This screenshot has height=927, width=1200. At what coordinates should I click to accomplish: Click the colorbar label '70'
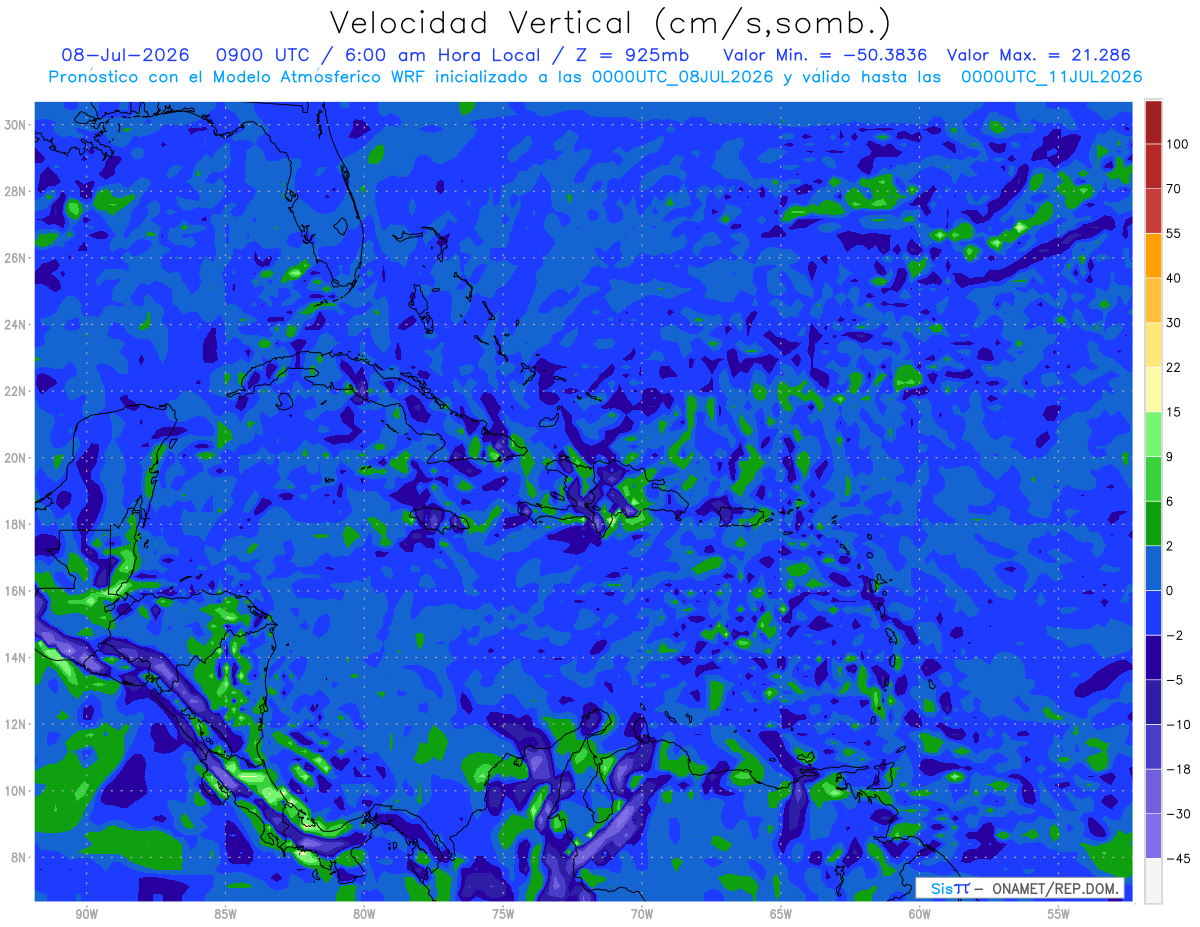1174,189
